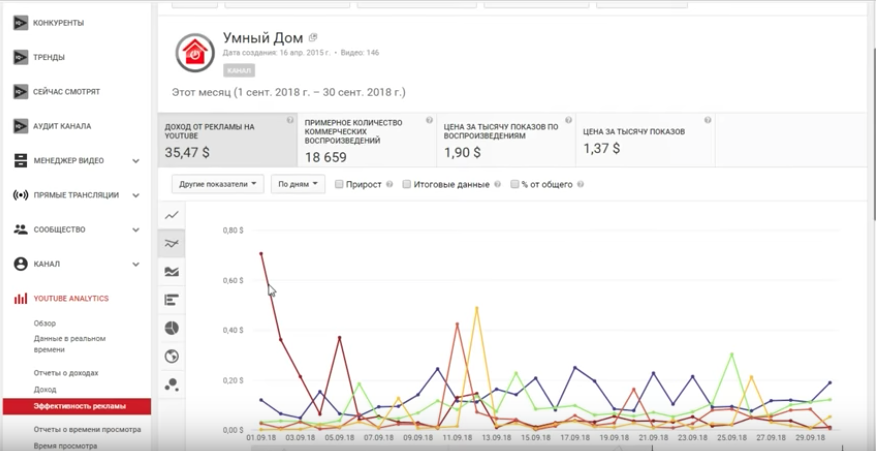Open Отчеты о времени просмотра section
876x451 pixels.
tap(87, 430)
